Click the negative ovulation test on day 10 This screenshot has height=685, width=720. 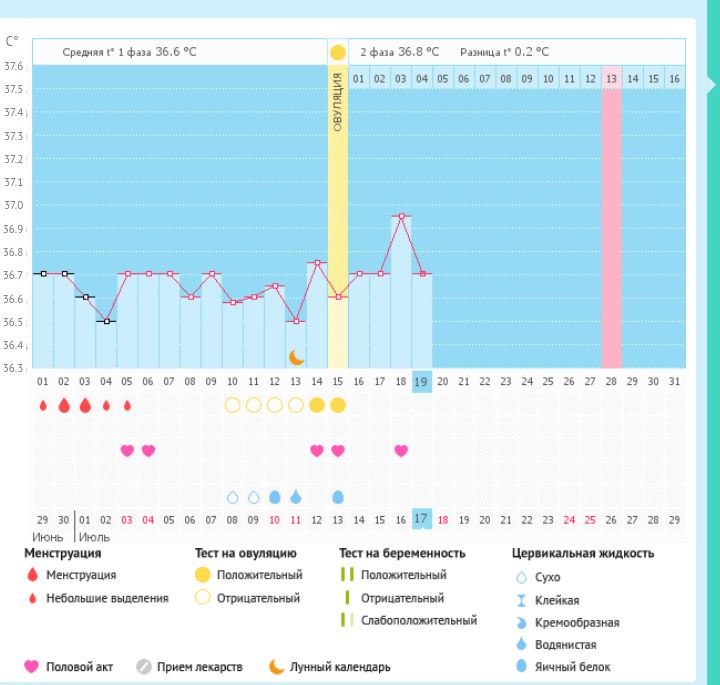click(232, 405)
